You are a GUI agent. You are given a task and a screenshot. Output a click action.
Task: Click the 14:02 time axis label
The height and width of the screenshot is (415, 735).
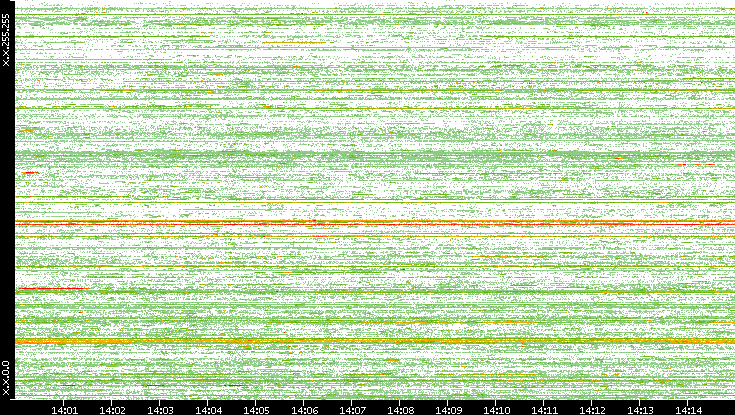tap(112, 410)
